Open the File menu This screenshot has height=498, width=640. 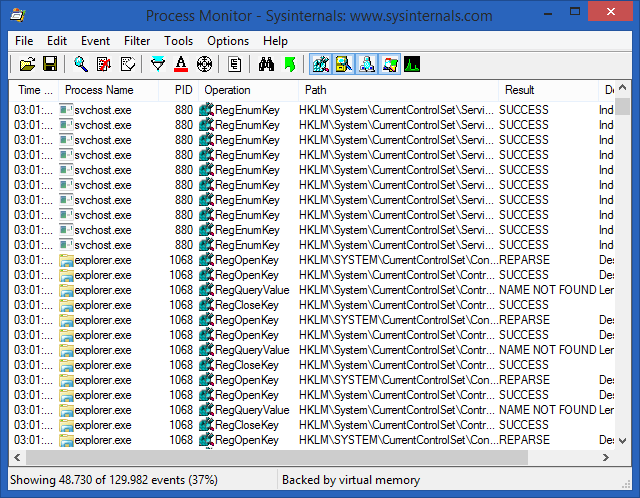coord(24,41)
